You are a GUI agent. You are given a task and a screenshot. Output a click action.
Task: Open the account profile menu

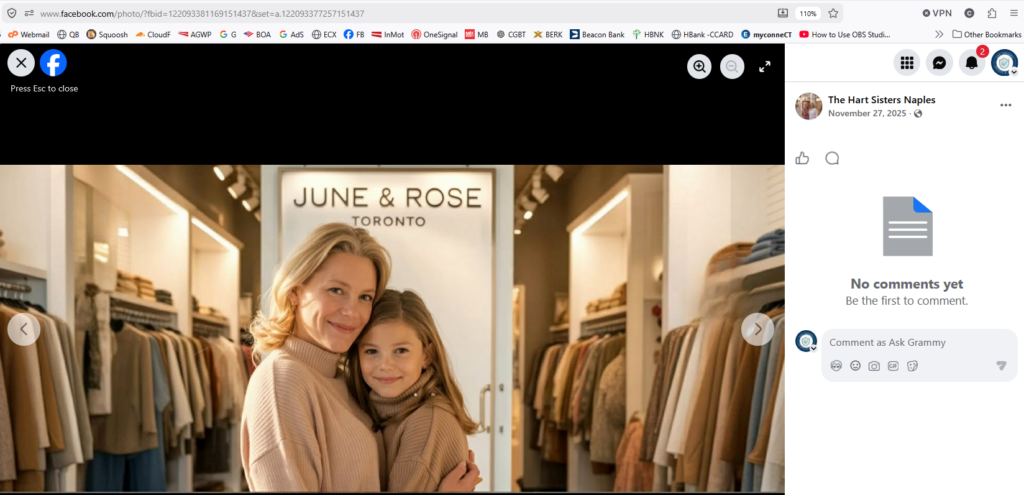click(x=1004, y=63)
